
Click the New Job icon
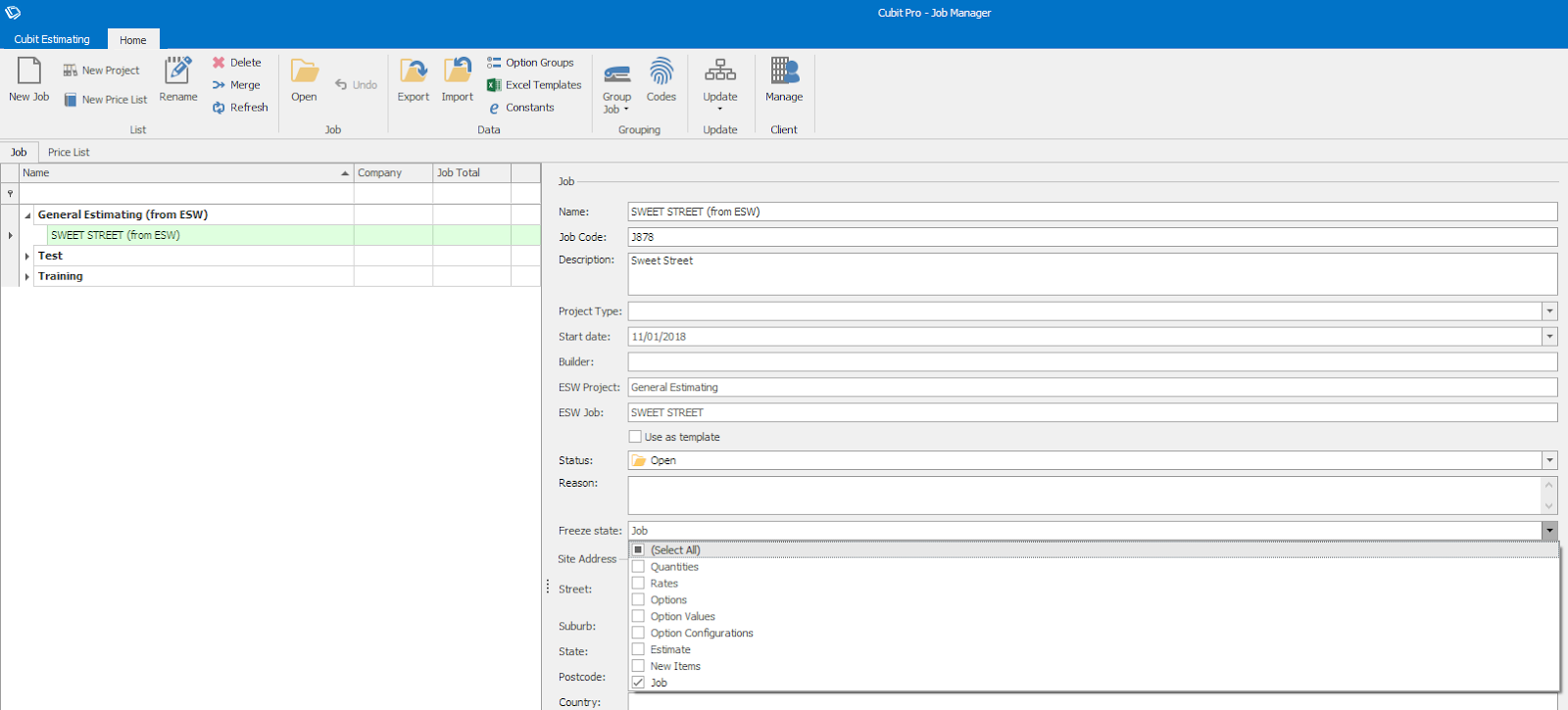[x=28, y=71]
